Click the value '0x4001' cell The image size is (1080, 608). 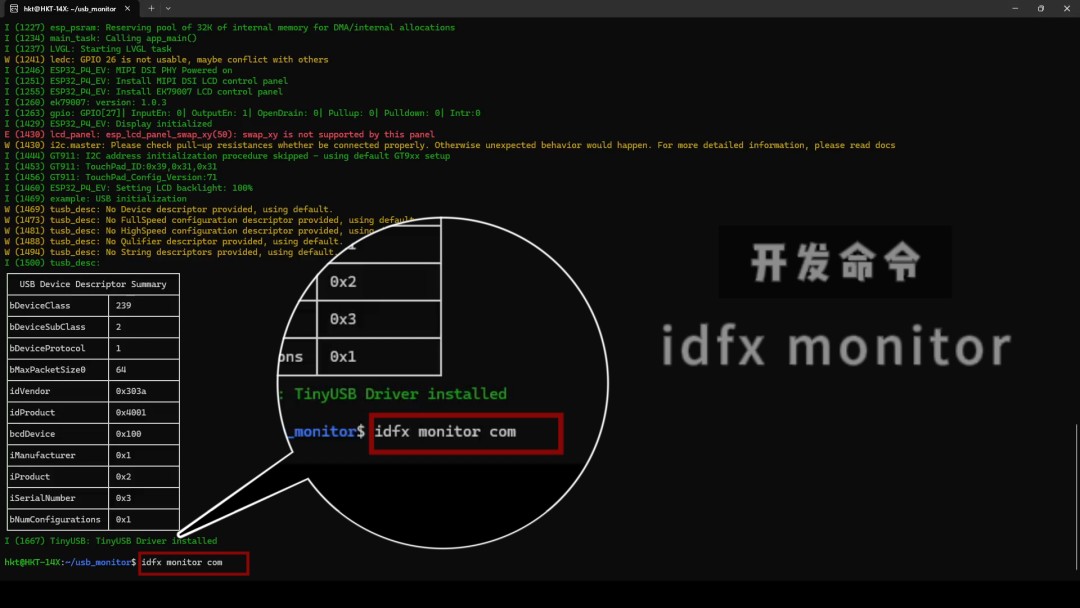coord(144,412)
